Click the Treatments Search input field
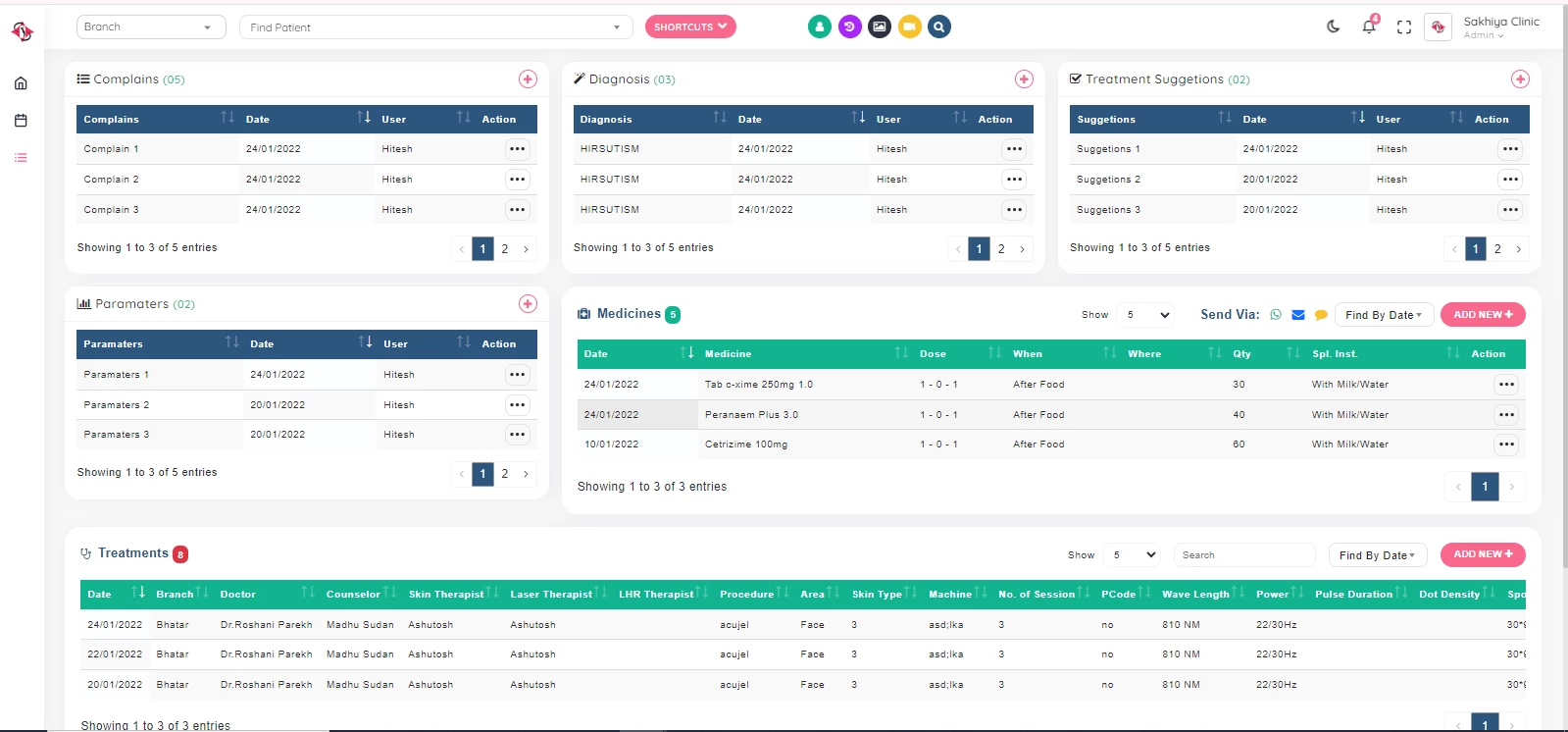1568x732 pixels. [1243, 555]
